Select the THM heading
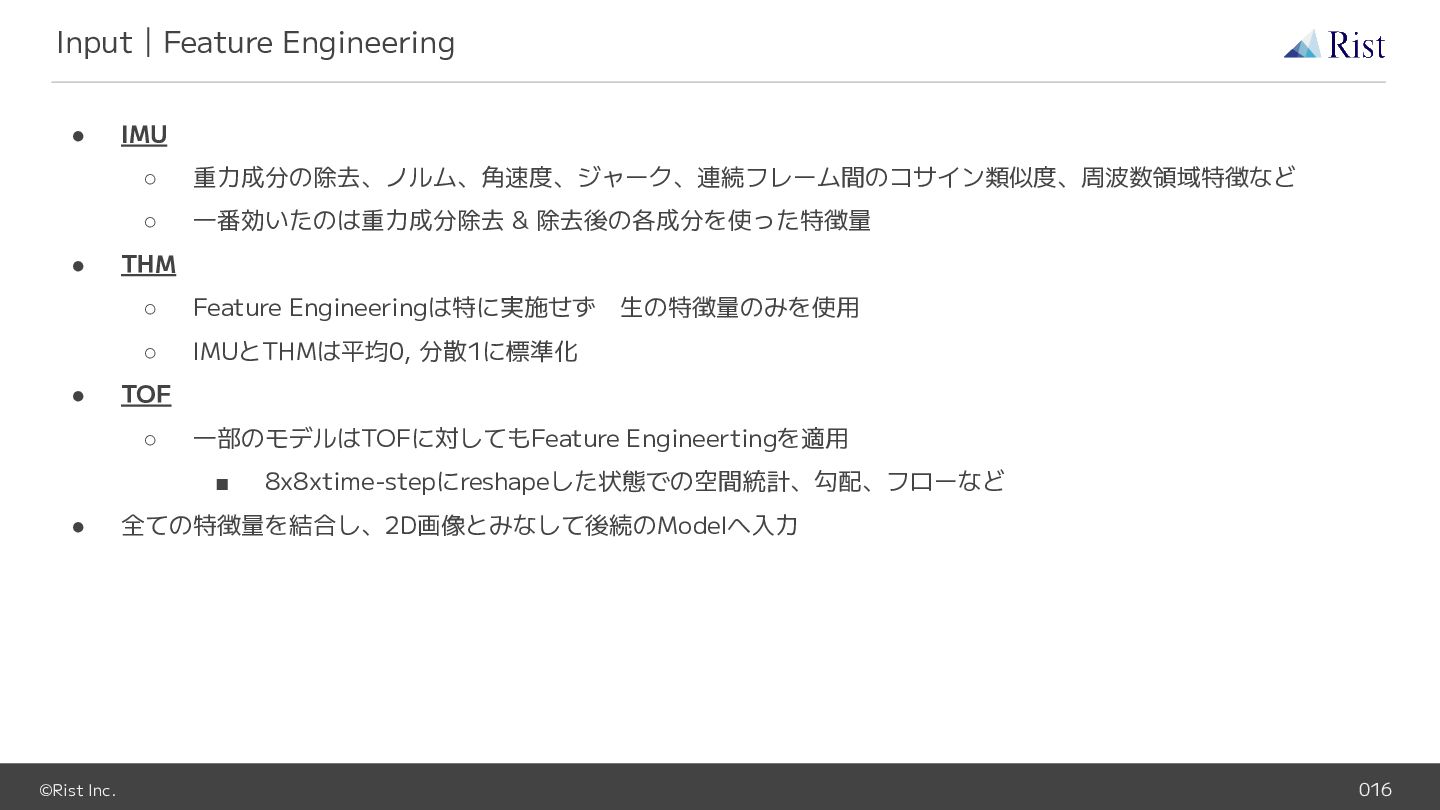This screenshot has width=1440, height=810. 148,264
